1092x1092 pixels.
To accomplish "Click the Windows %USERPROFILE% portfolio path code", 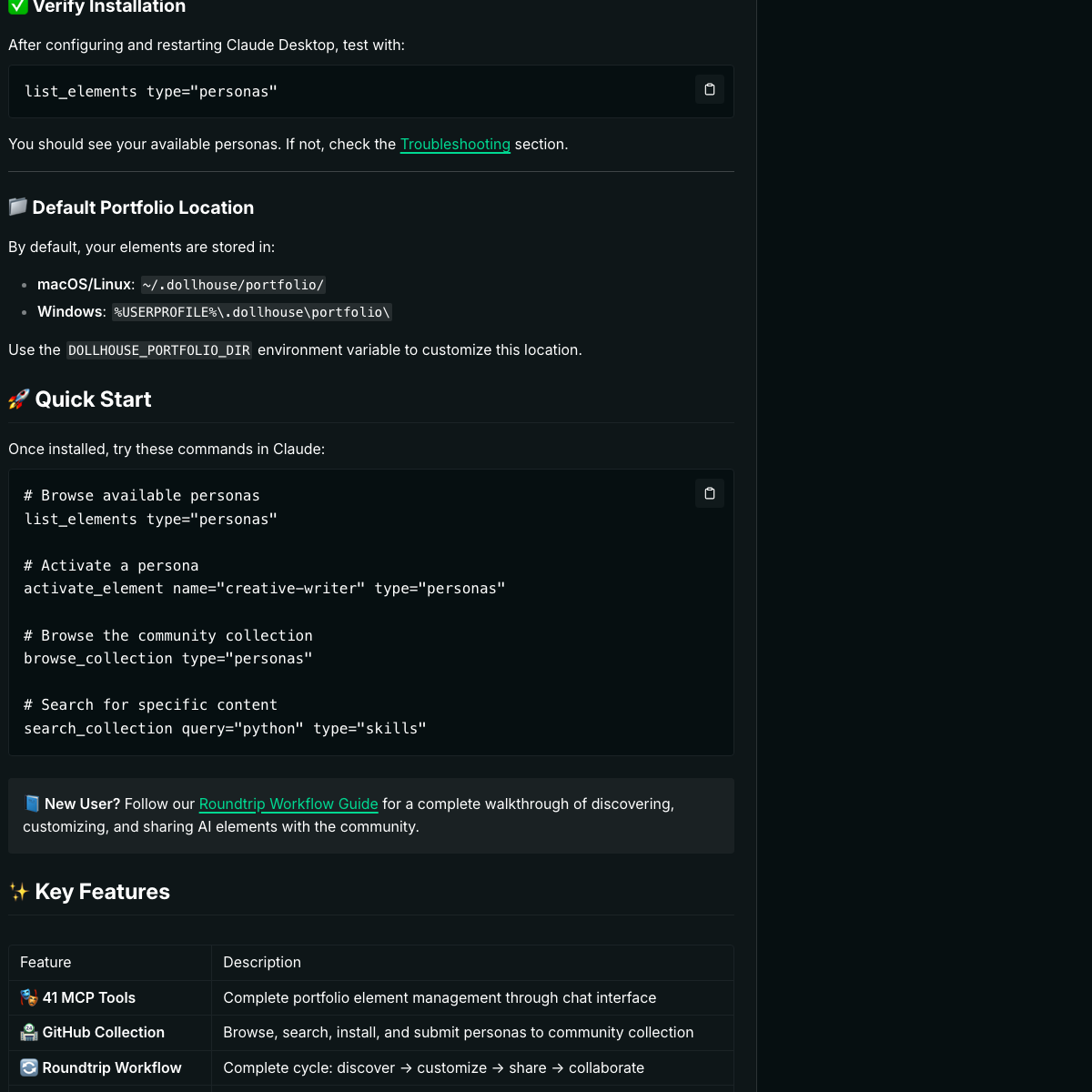I will pos(252,312).
